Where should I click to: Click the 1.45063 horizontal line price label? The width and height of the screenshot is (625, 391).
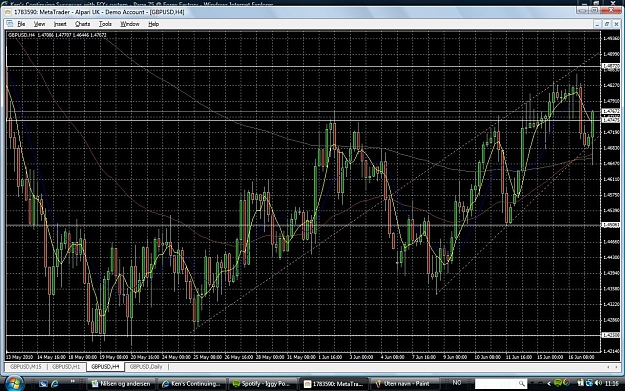tap(610, 225)
